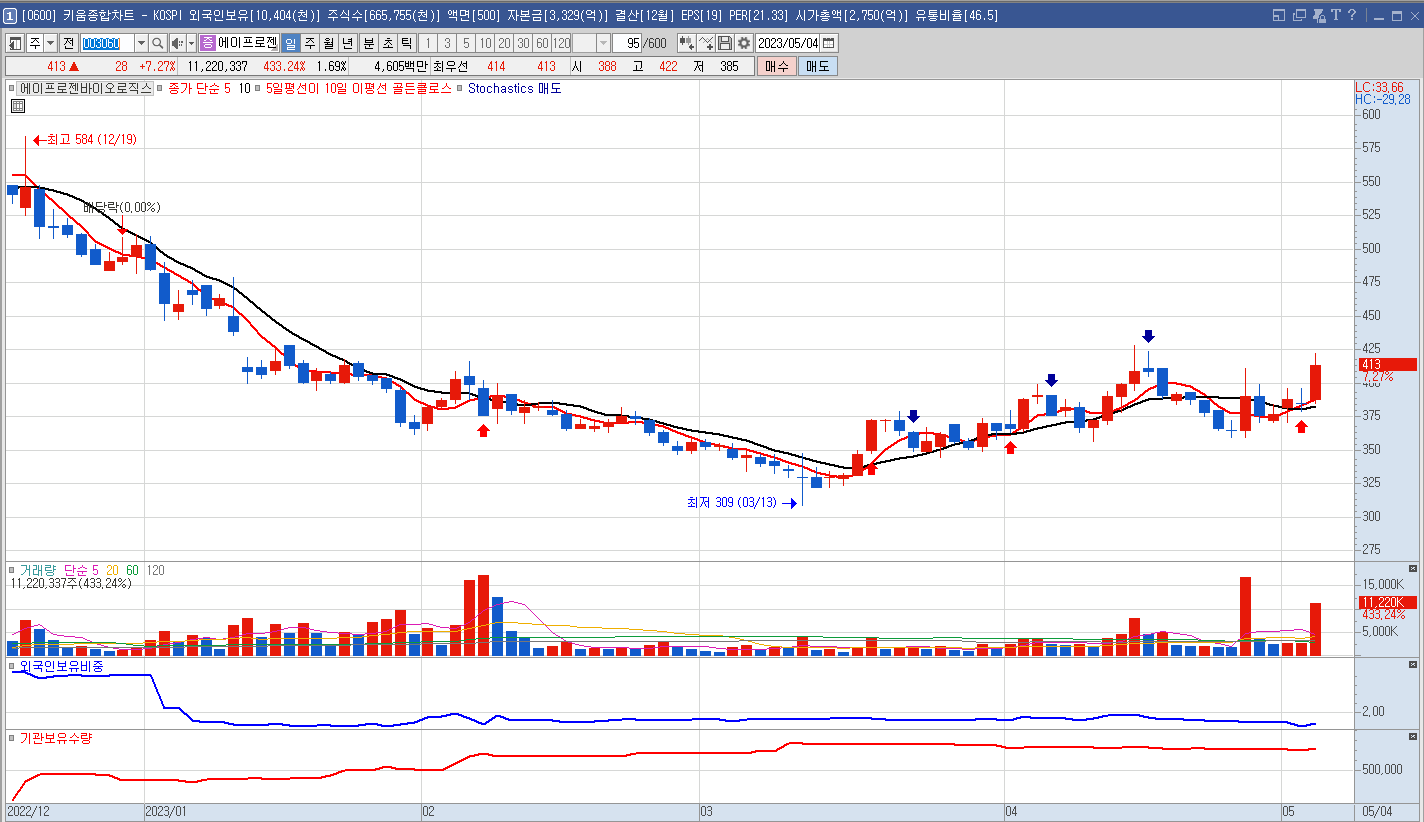Close the 외국인보유비중 panel with its x button

(x=1414, y=664)
